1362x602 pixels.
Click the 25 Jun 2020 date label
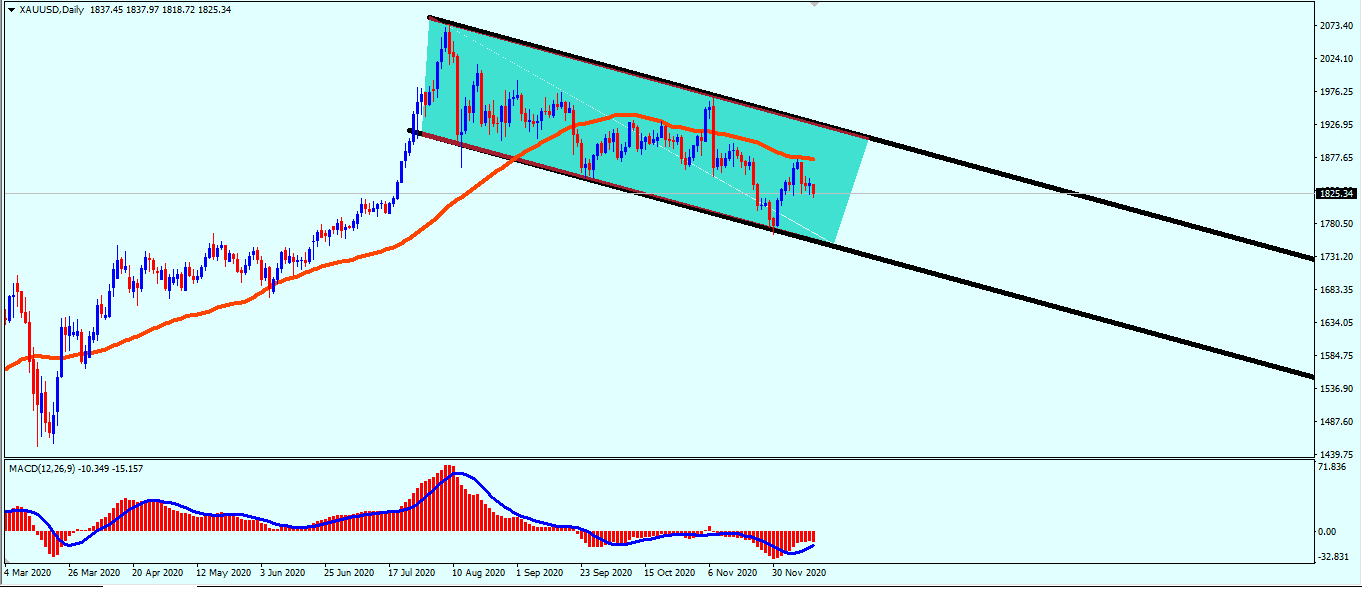(x=351, y=573)
